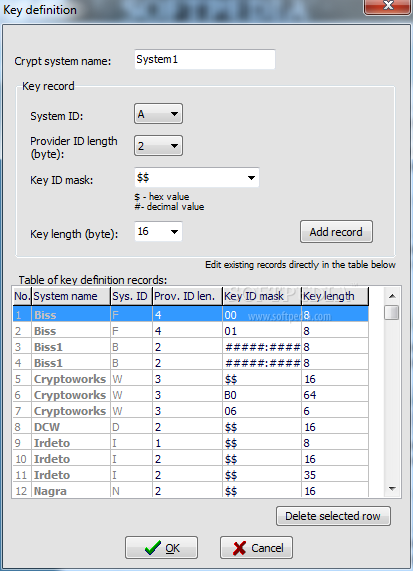
Task: Expand the Key ID mask combo box
Action: pos(251,178)
